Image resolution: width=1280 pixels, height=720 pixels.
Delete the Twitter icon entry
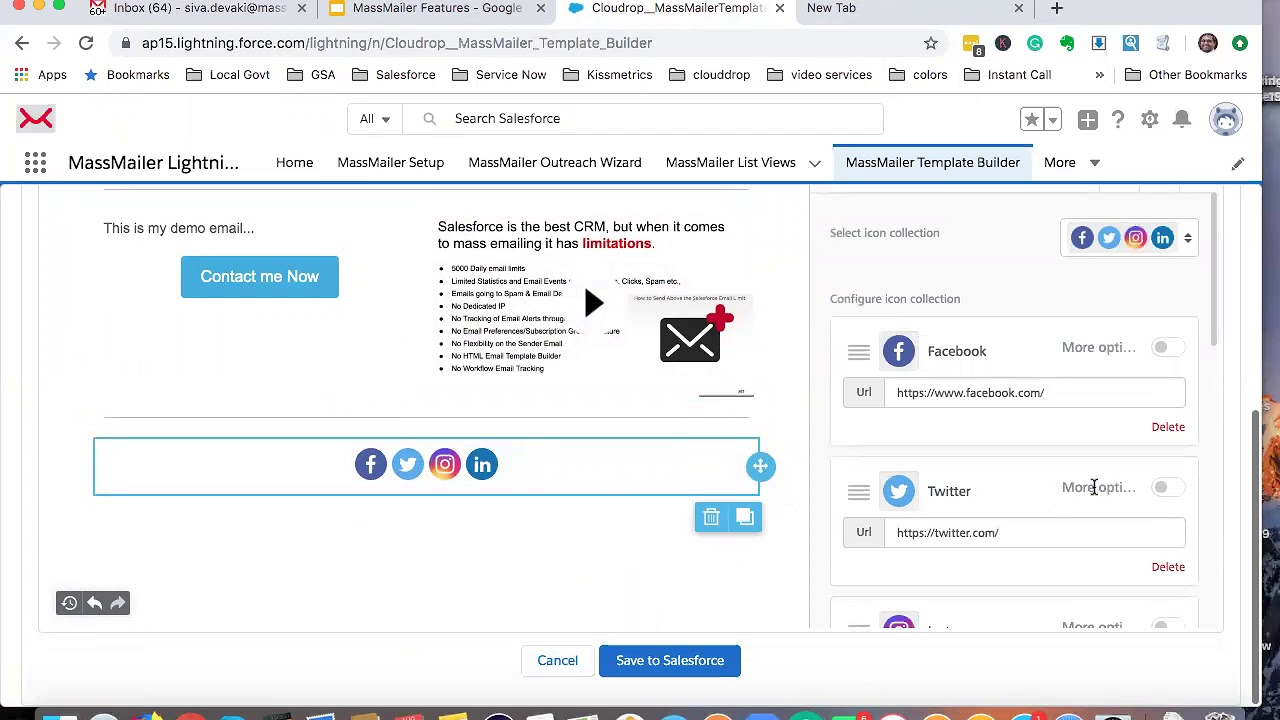tap(1168, 567)
